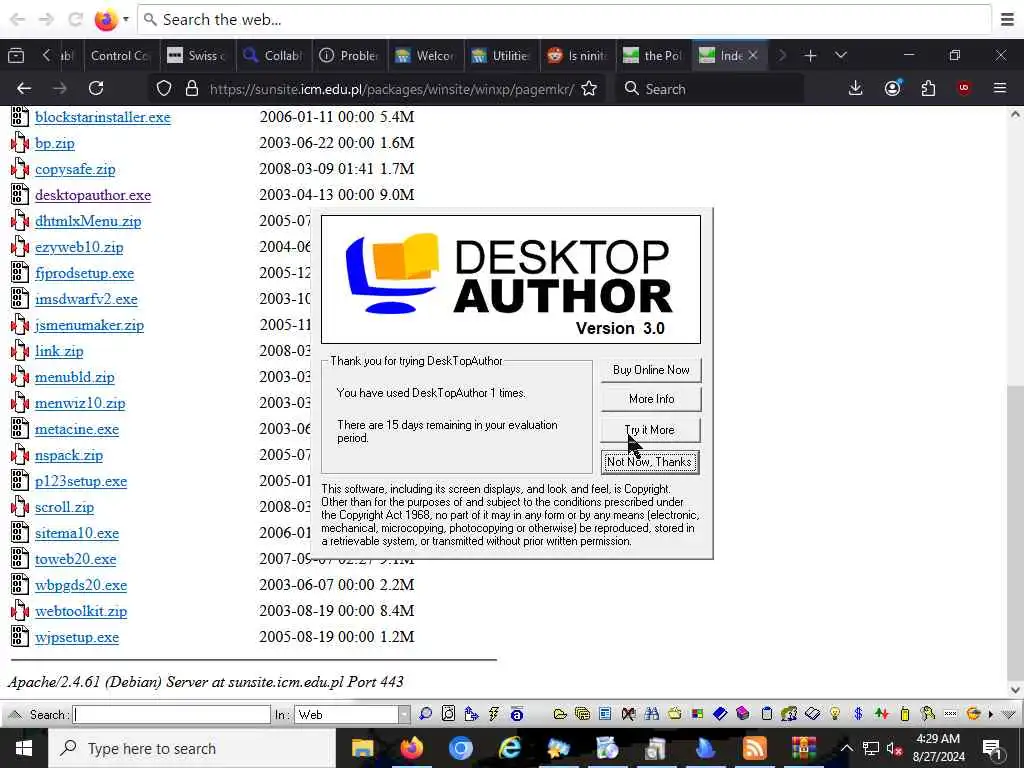Open Firefox account icon
This screenshot has width=1024, height=768.
(x=893, y=88)
